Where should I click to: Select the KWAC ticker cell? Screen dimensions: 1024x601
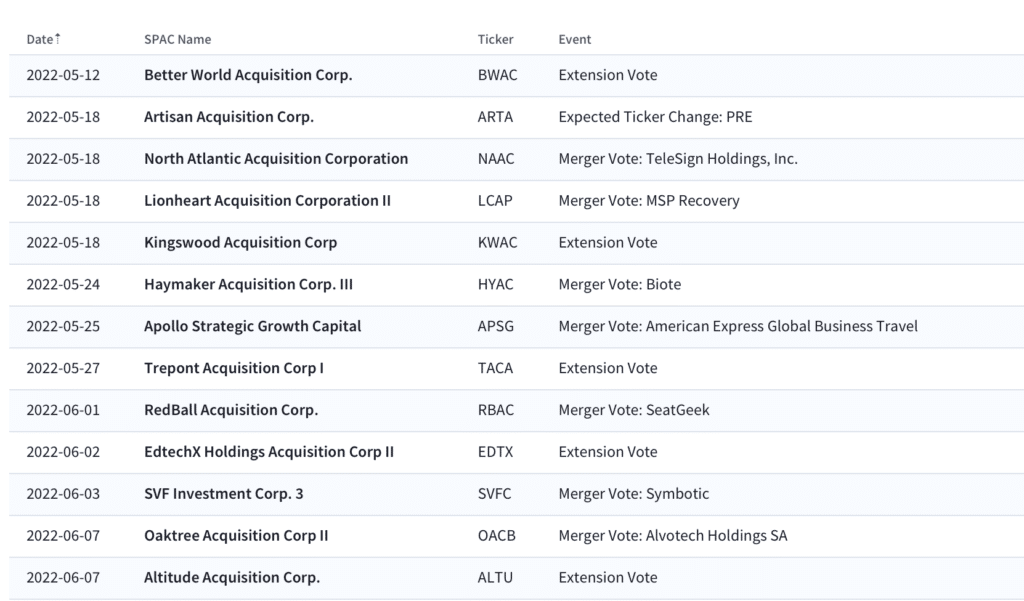click(x=498, y=242)
